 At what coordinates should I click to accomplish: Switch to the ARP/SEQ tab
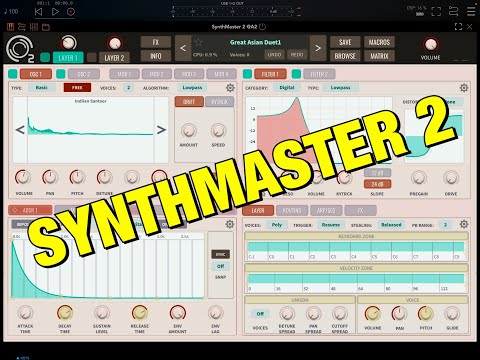(x=326, y=210)
